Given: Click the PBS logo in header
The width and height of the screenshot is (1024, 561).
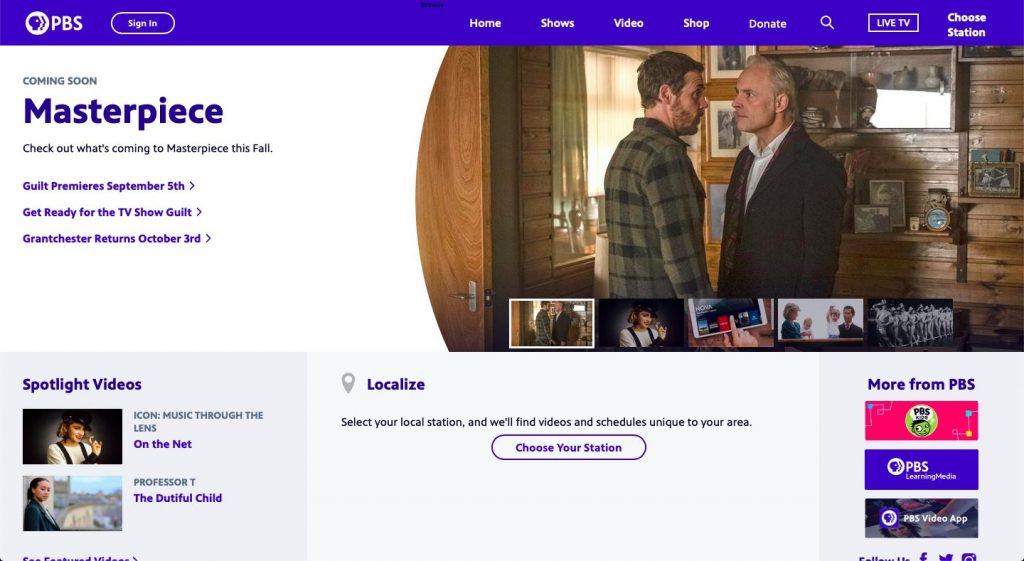Looking at the screenshot, I should coord(54,23).
